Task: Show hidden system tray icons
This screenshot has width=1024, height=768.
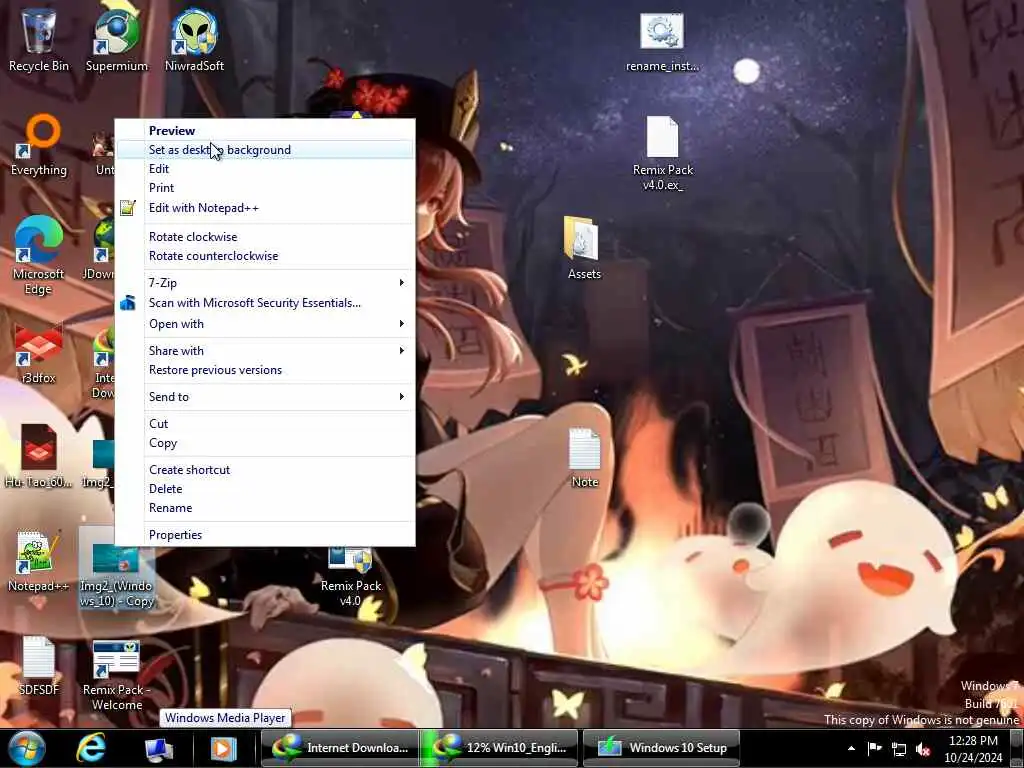Action: click(851, 748)
